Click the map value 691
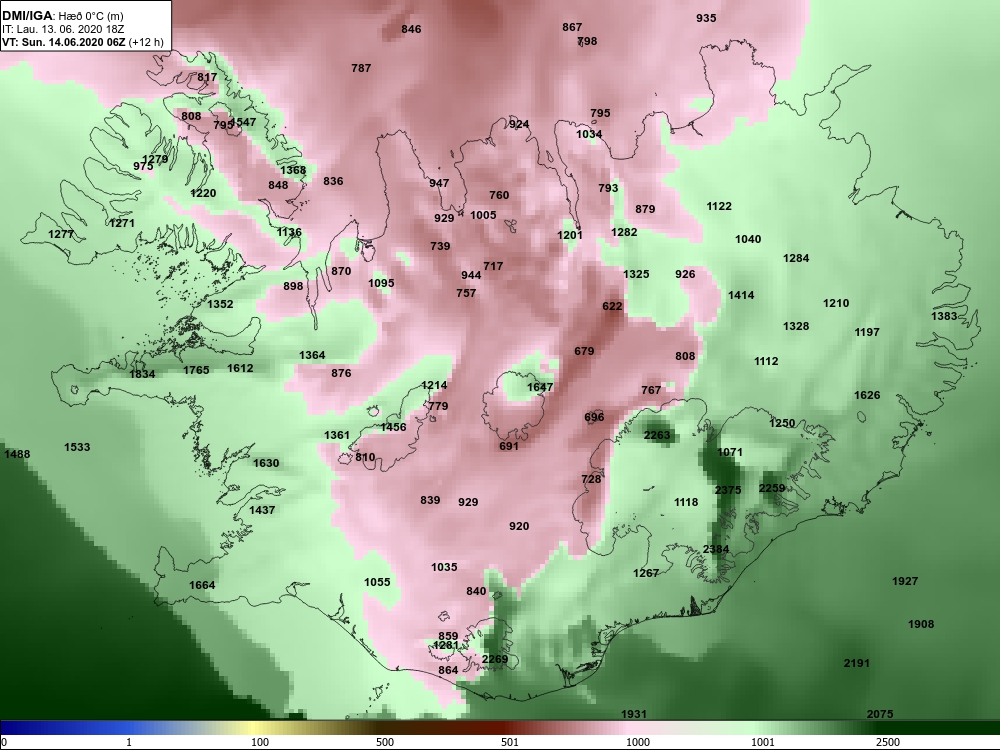The height and width of the screenshot is (750, 1000). (509, 446)
